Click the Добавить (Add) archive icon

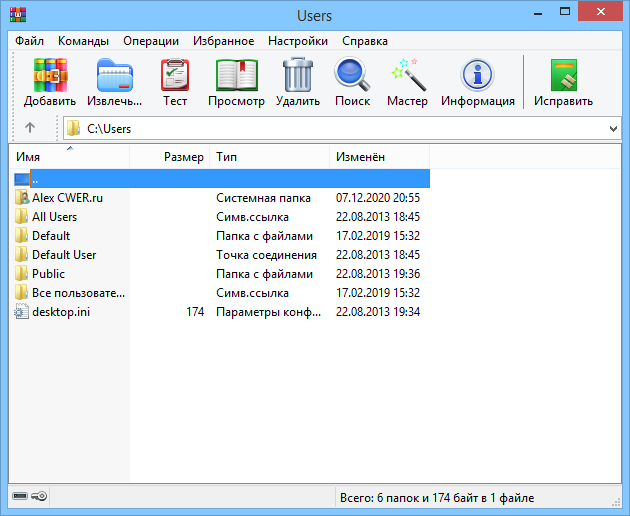click(x=50, y=76)
